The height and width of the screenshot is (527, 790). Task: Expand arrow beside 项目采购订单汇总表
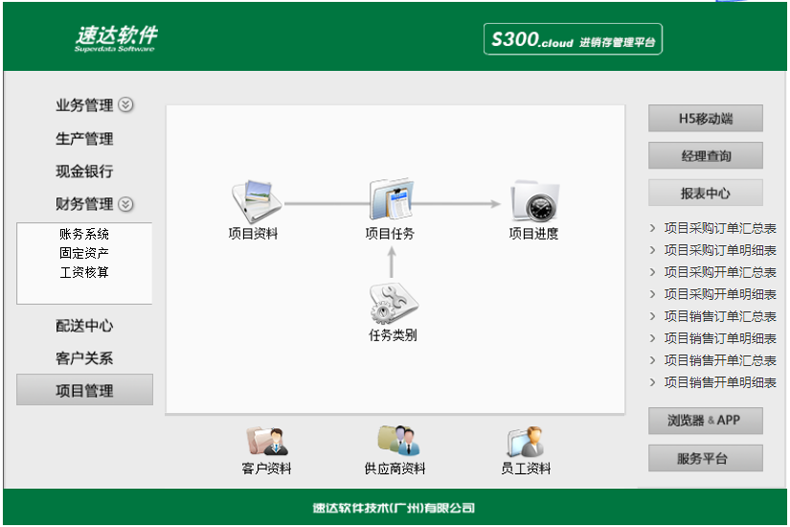(x=652, y=228)
